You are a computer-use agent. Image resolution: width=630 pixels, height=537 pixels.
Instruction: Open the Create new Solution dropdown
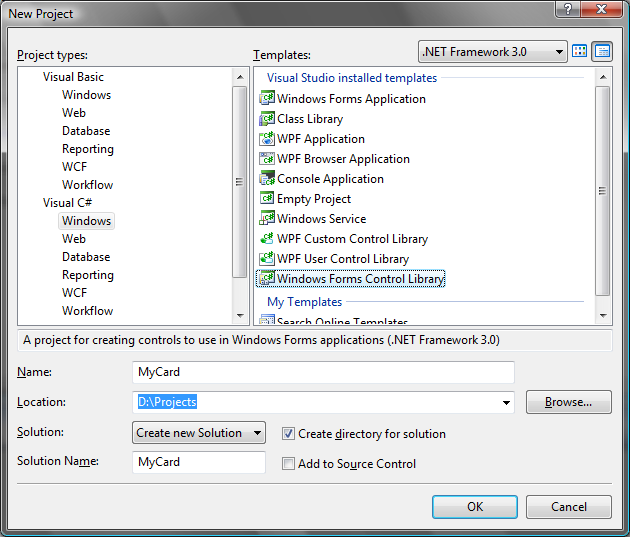(198, 433)
